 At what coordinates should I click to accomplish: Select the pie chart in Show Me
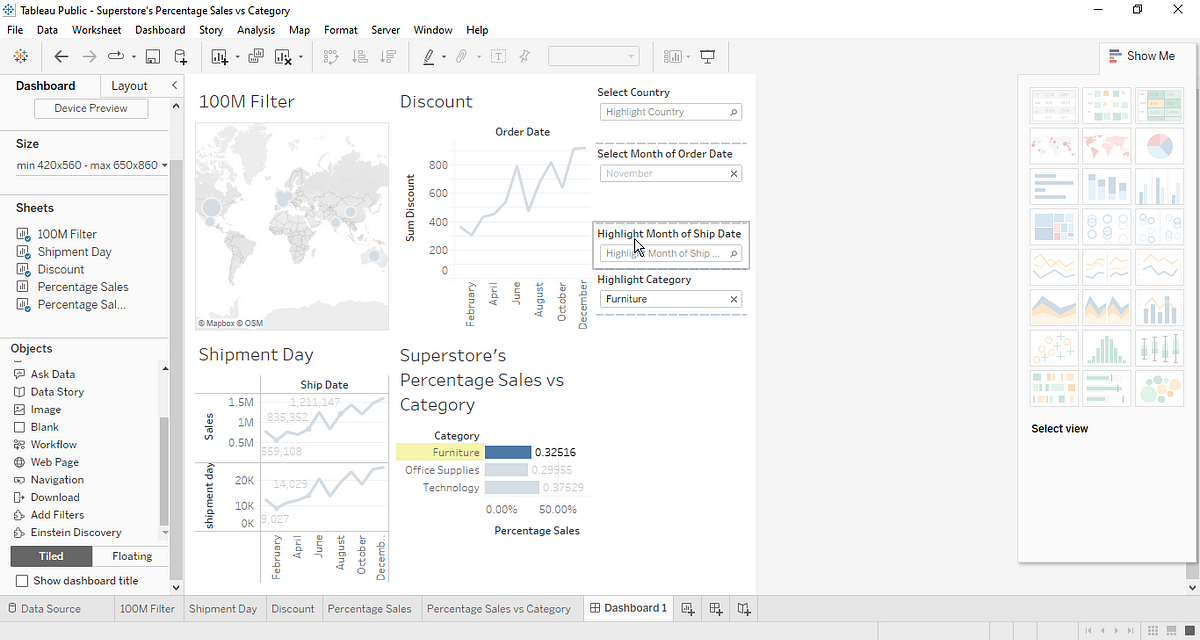(x=1159, y=146)
